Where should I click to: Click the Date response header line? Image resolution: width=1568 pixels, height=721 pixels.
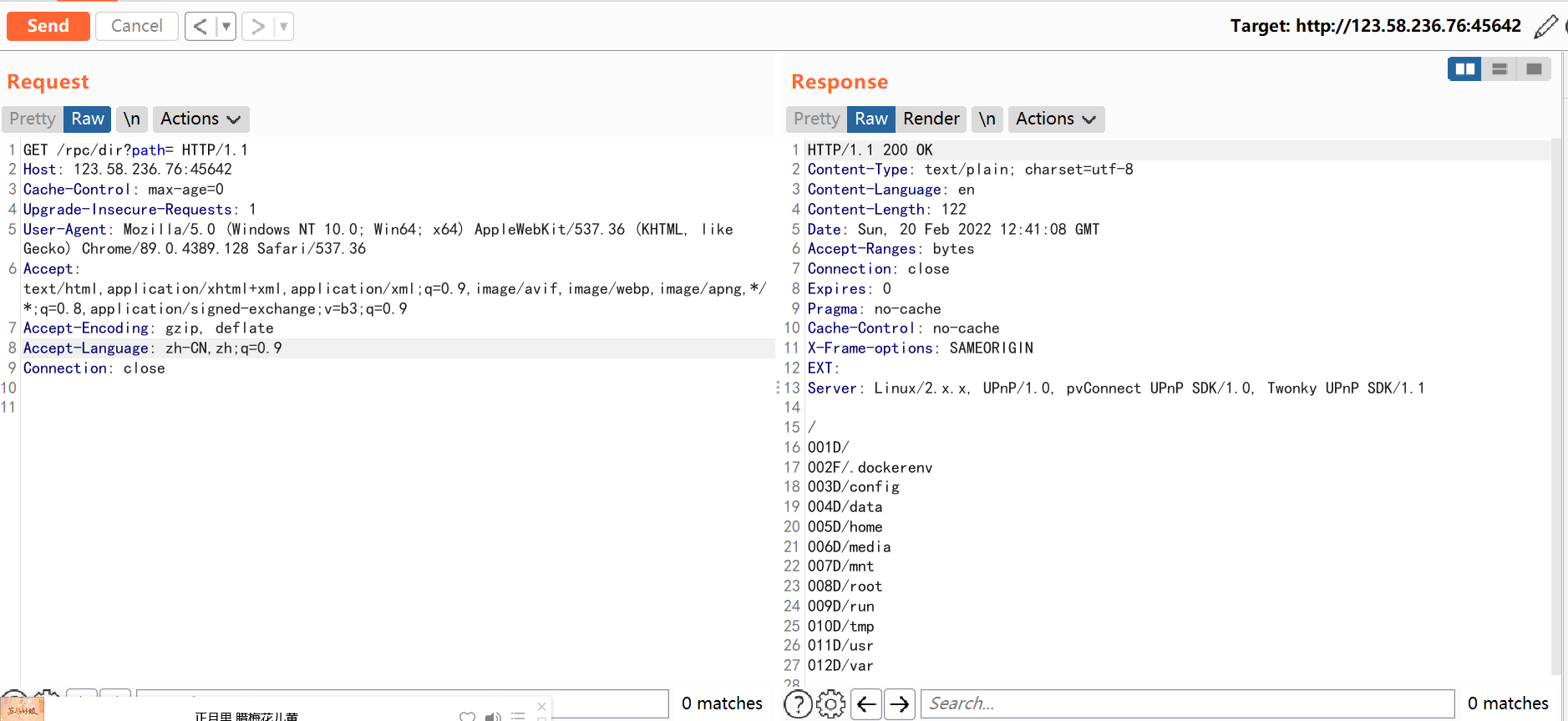point(954,230)
